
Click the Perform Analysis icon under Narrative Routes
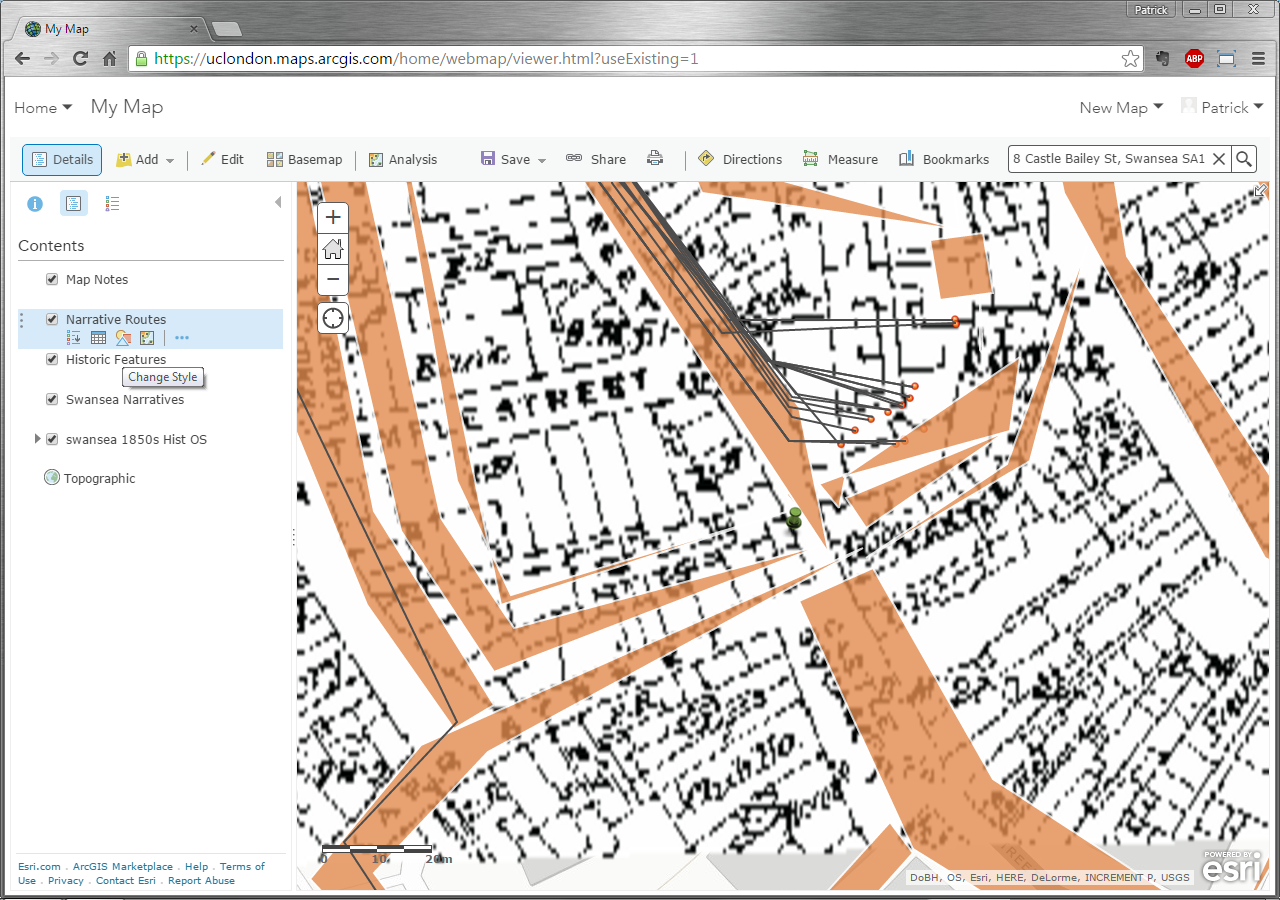[147, 338]
